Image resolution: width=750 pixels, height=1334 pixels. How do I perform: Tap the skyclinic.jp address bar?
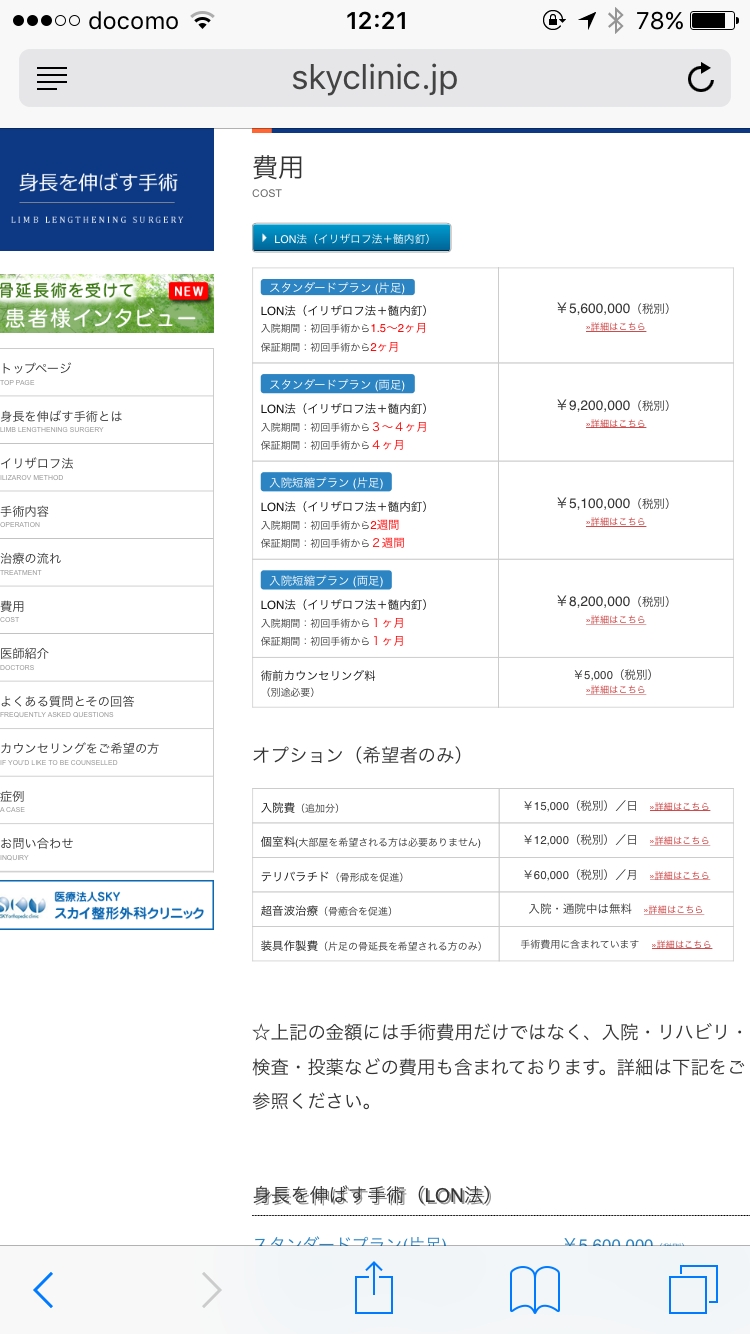coord(374,78)
